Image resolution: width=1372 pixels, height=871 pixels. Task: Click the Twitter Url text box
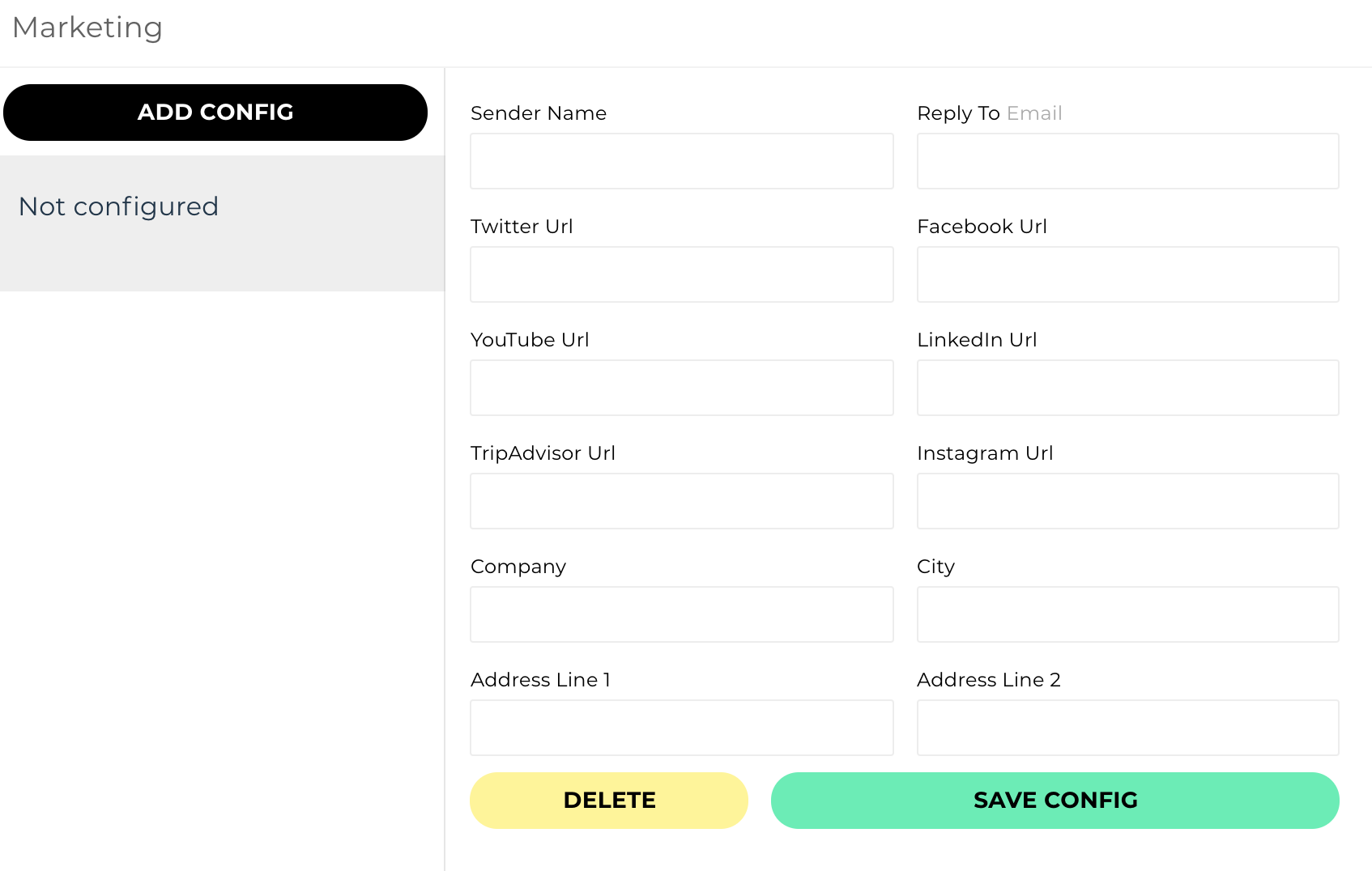click(681, 274)
